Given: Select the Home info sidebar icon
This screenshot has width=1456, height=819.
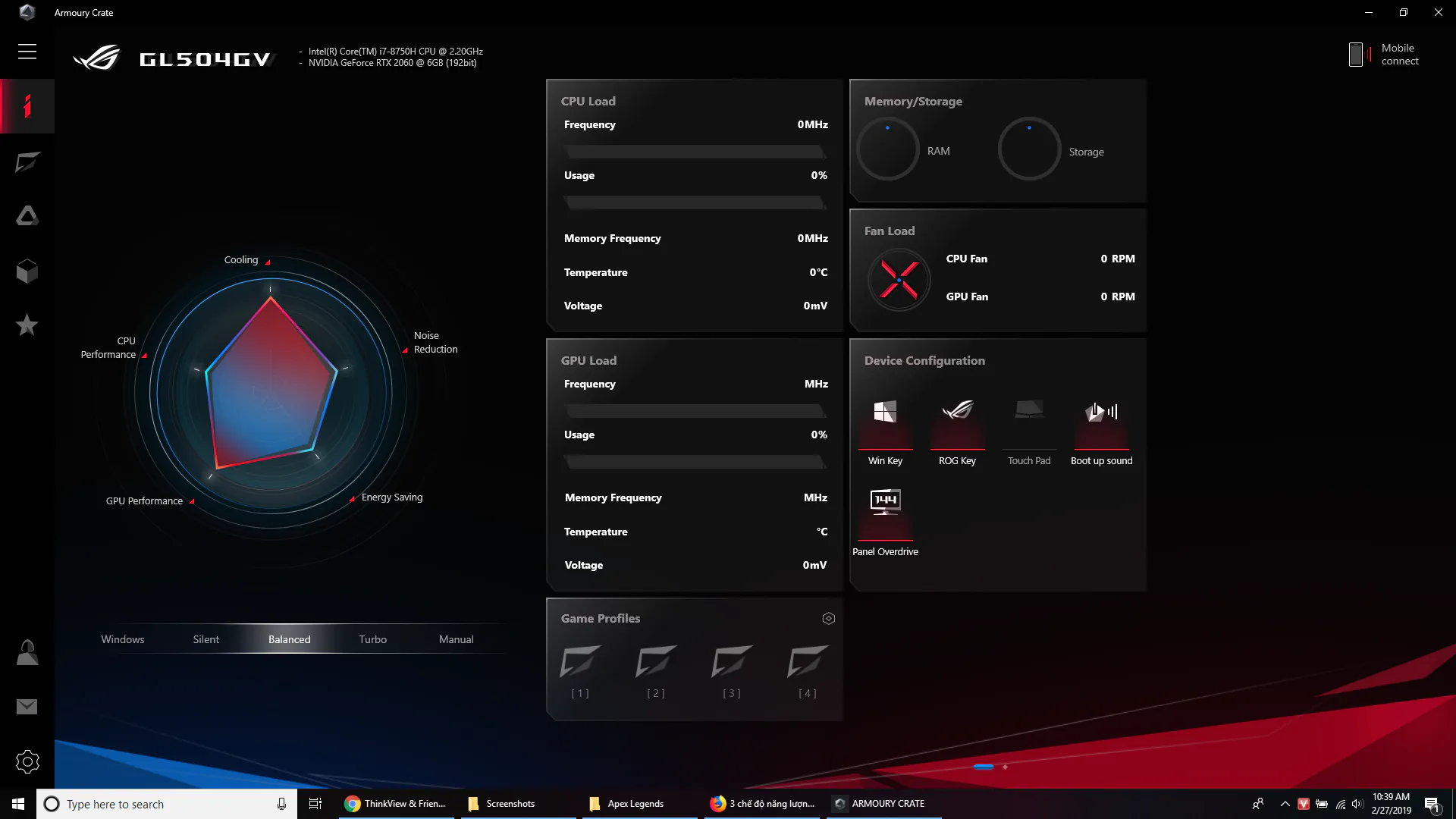Looking at the screenshot, I should pos(27,106).
